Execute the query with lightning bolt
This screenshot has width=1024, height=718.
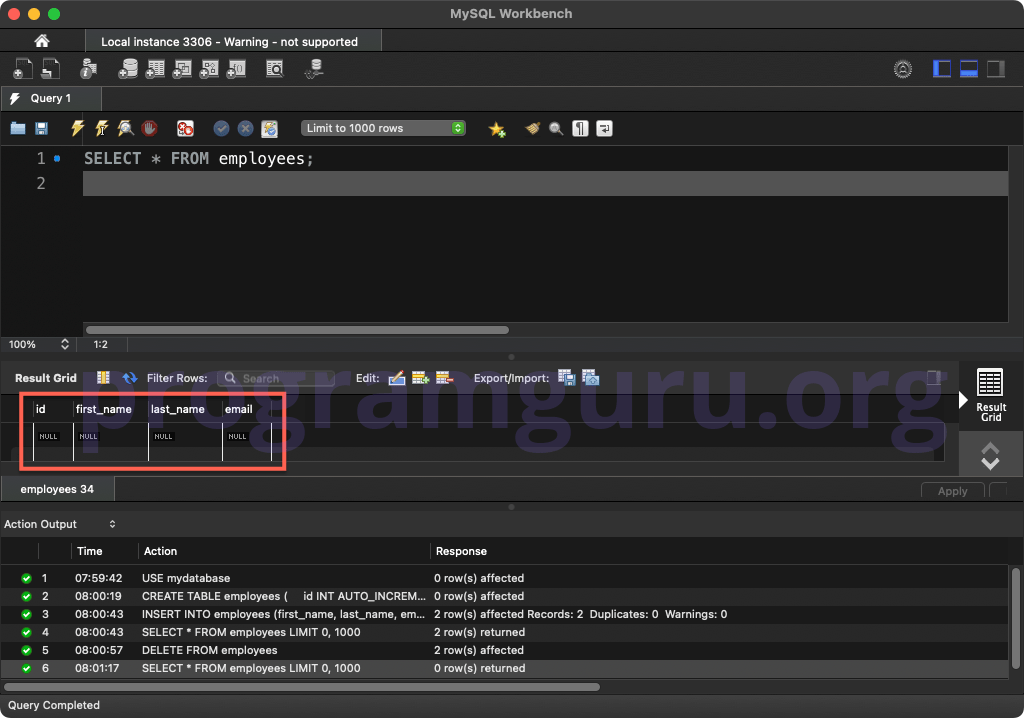click(x=78, y=128)
